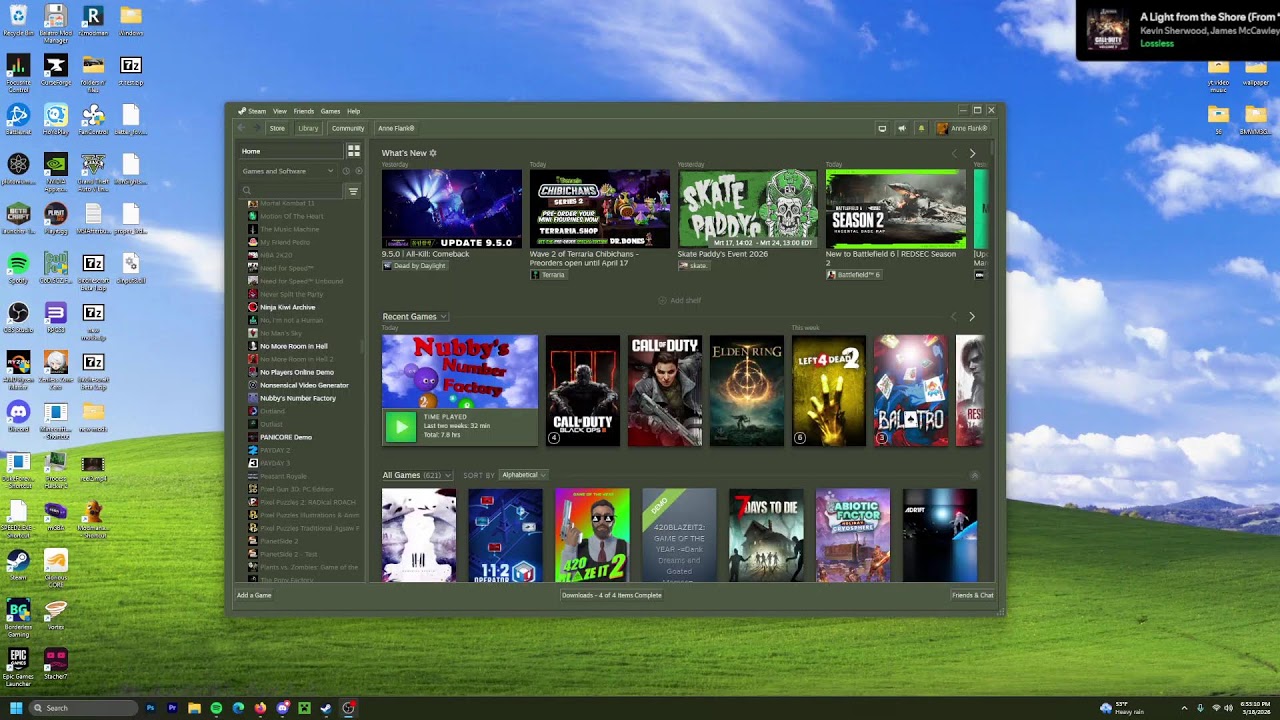Open the Sort By Alphabetical dropdown
This screenshot has height=720, width=1280.
pyautogui.click(x=523, y=475)
